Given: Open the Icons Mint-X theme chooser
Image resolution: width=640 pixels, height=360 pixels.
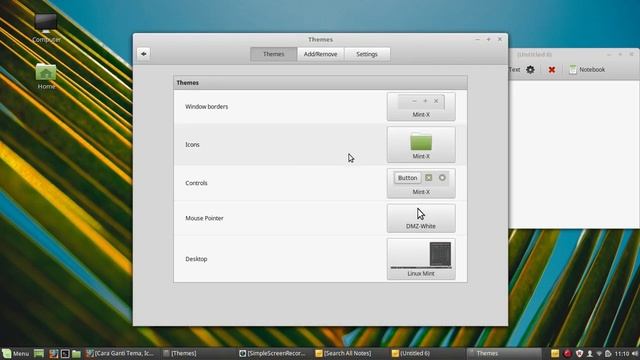Looking at the screenshot, I should pyautogui.click(x=421, y=144).
